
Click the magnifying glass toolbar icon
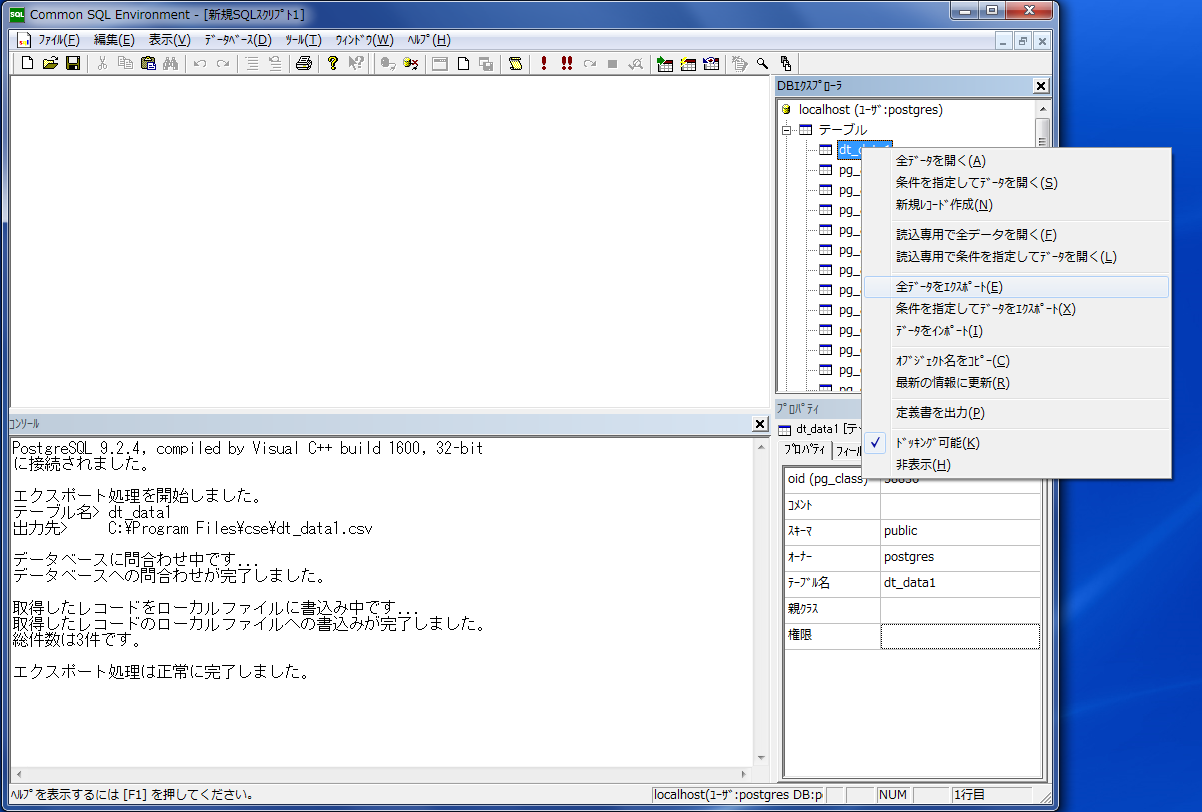(x=763, y=63)
